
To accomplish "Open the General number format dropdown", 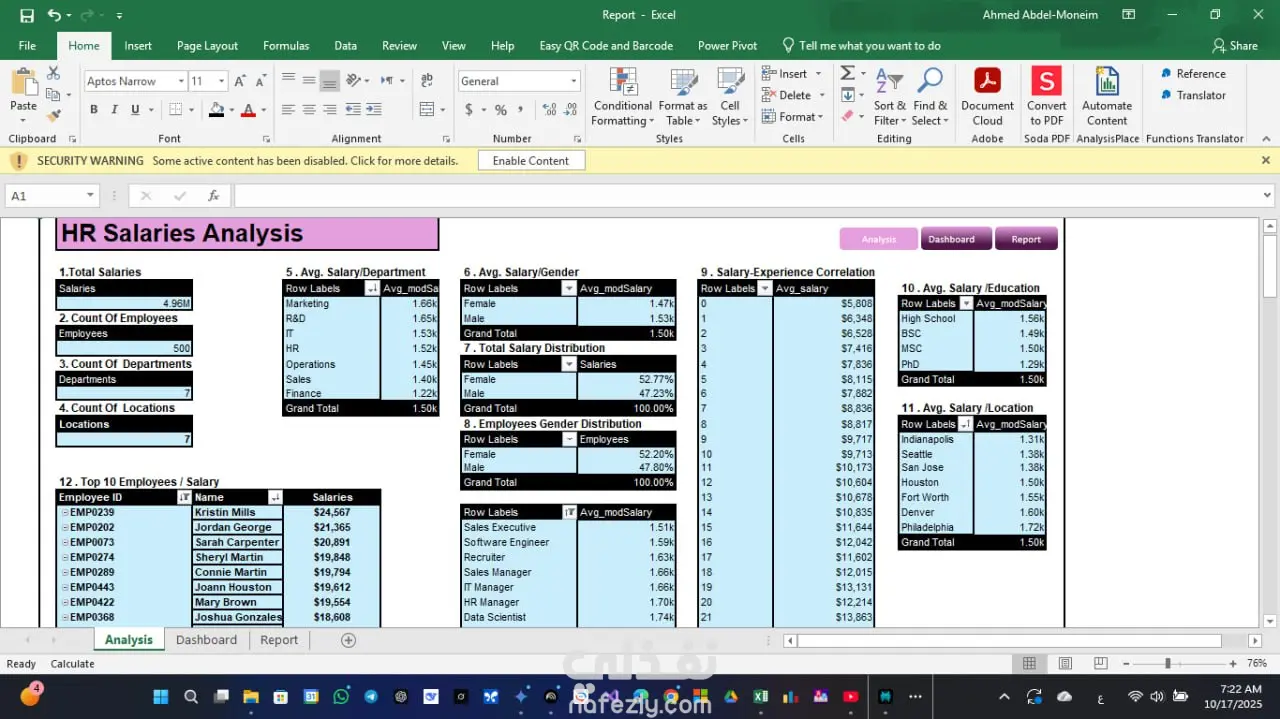I will click(574, 81).
